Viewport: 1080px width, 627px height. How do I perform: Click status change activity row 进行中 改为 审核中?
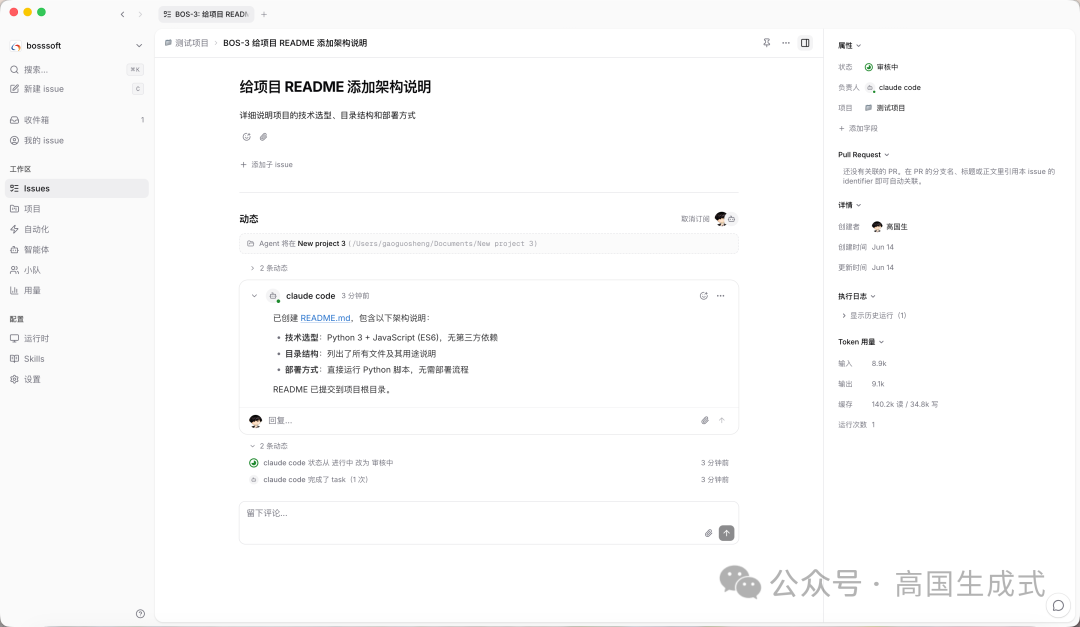[488, 463]
